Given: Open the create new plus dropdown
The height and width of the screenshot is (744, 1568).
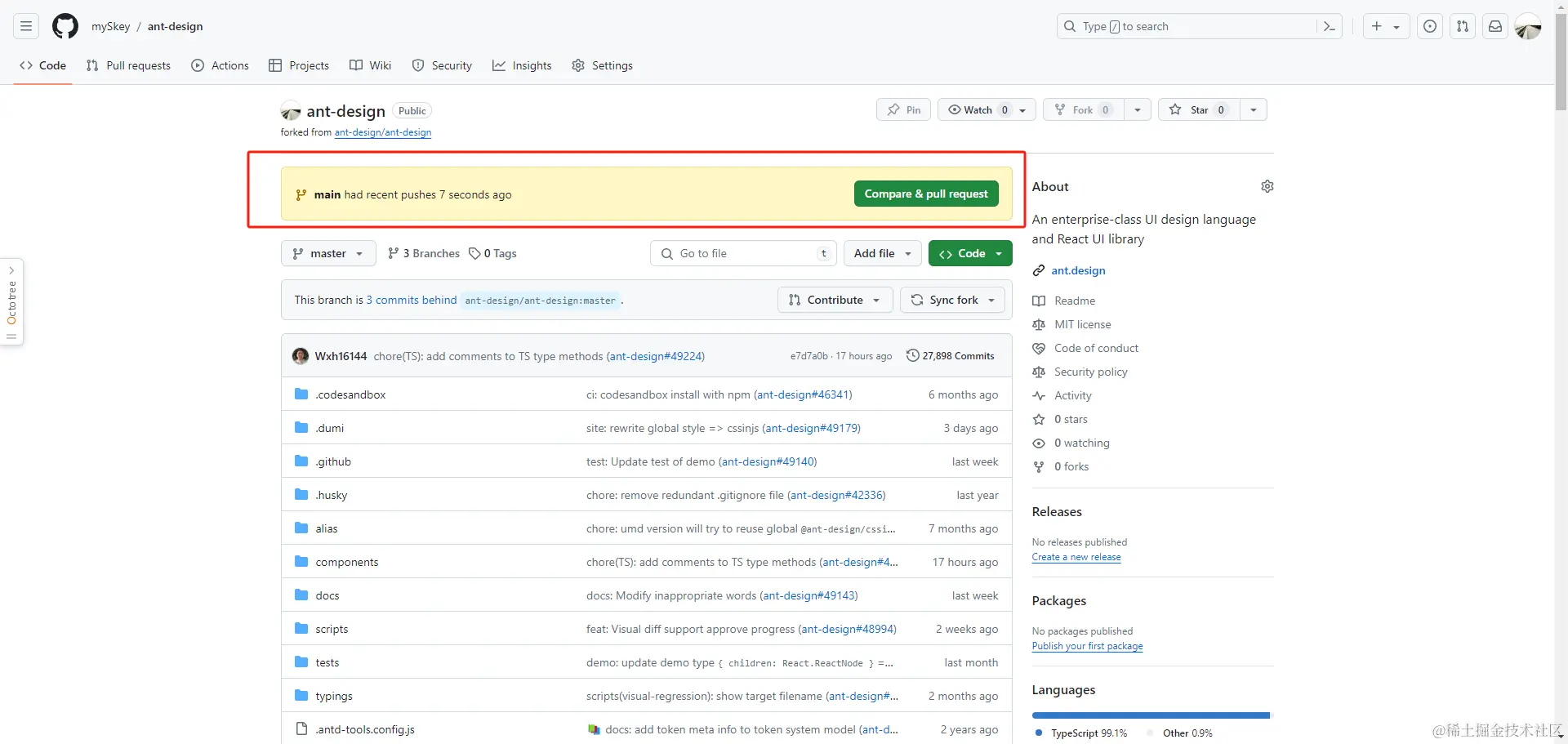Looking at the screenshot, I should [1386, 26].
